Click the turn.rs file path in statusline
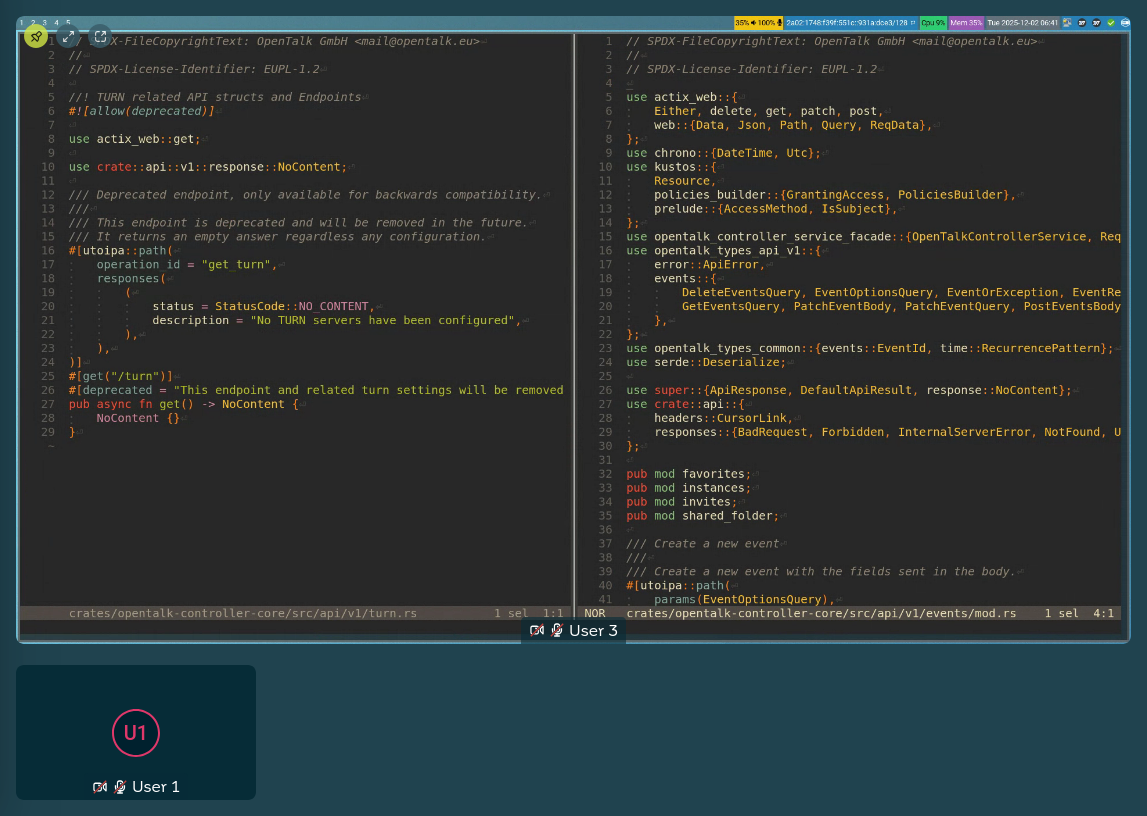The height and width of the screenshot is (816, 1147). click(x=242, y=613)
